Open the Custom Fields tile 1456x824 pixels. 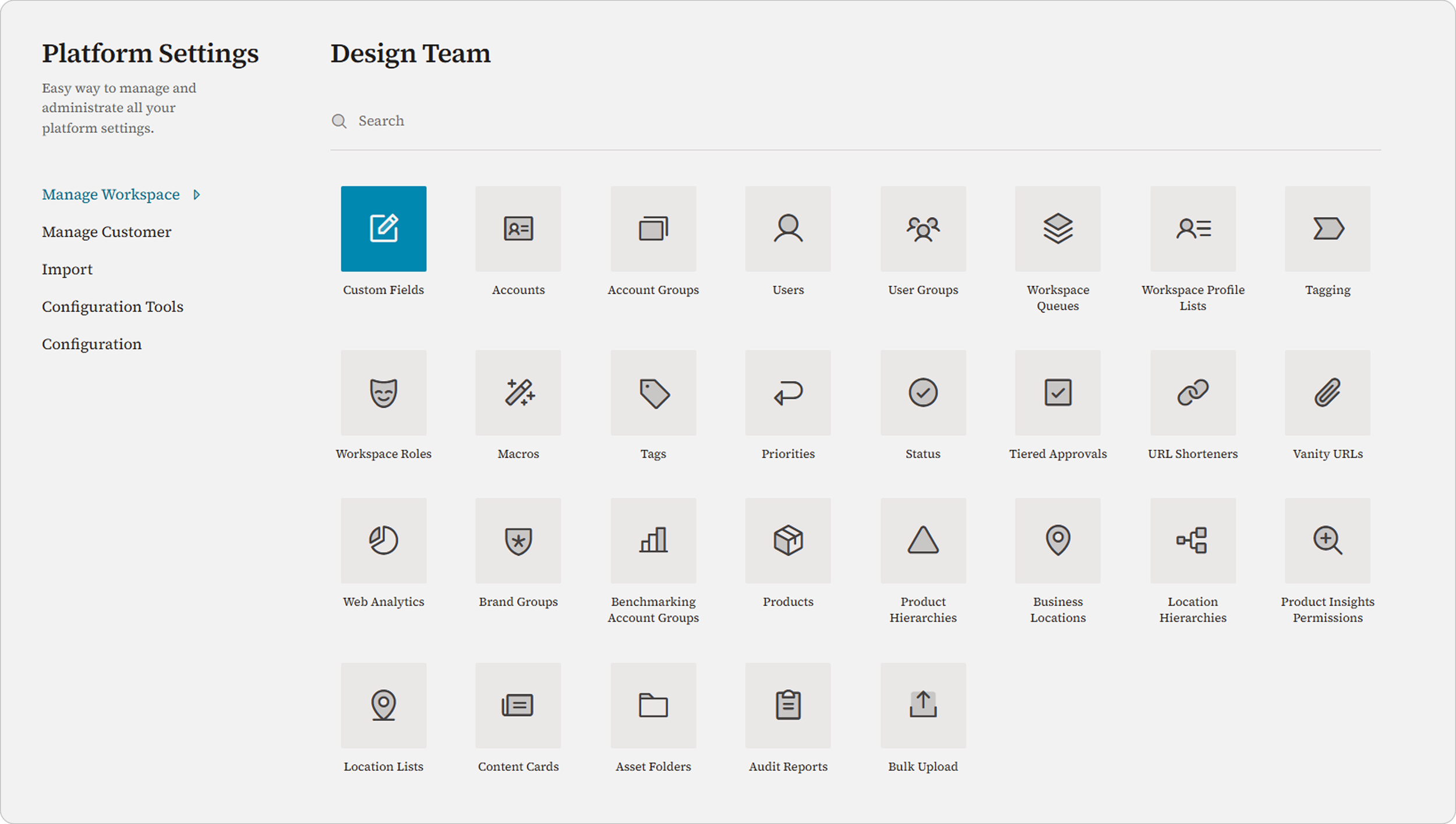pyautogui.click(x=383, y=228)
